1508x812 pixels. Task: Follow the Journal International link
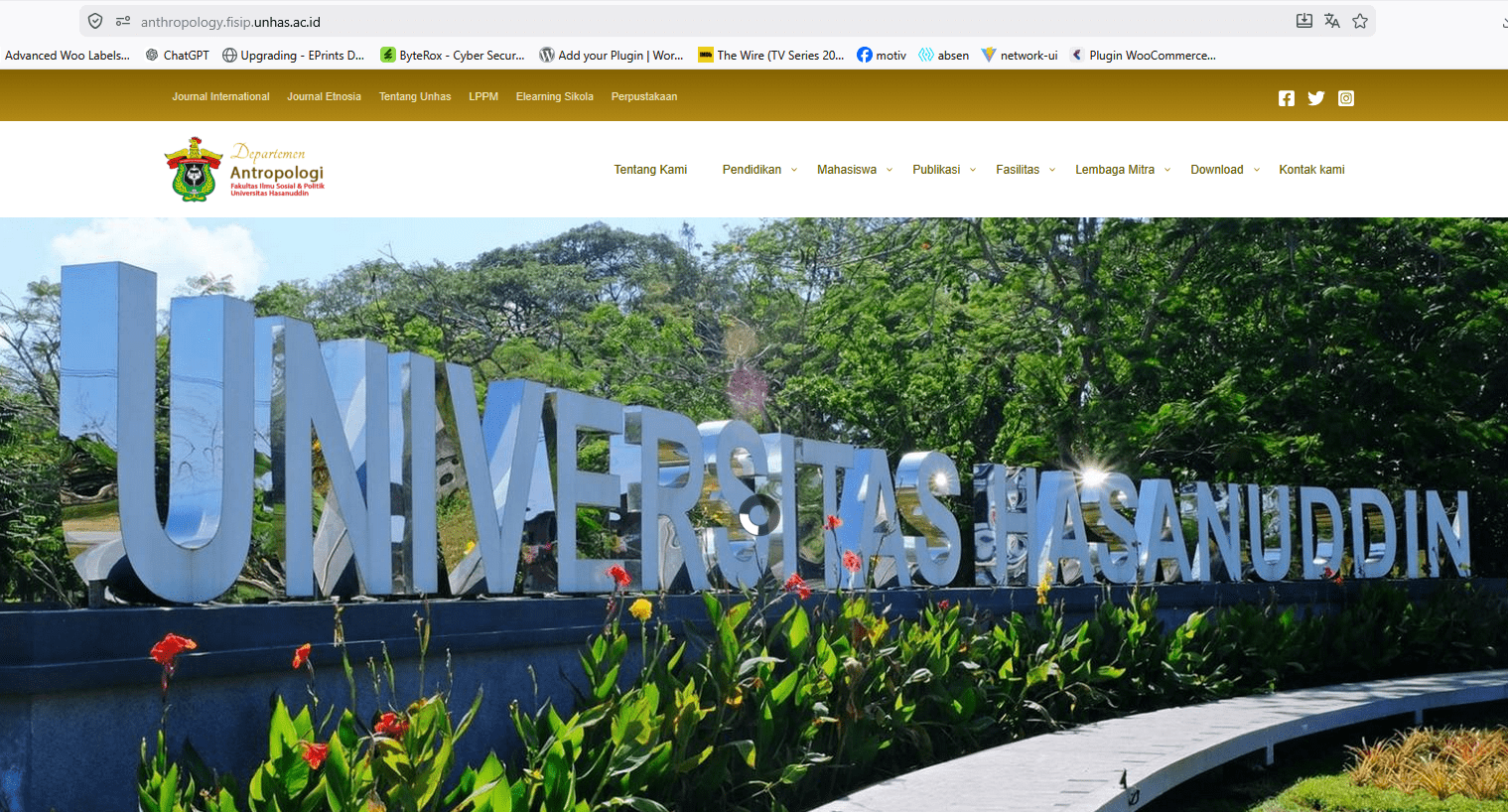pyautogui.click(x=220, y=97)
